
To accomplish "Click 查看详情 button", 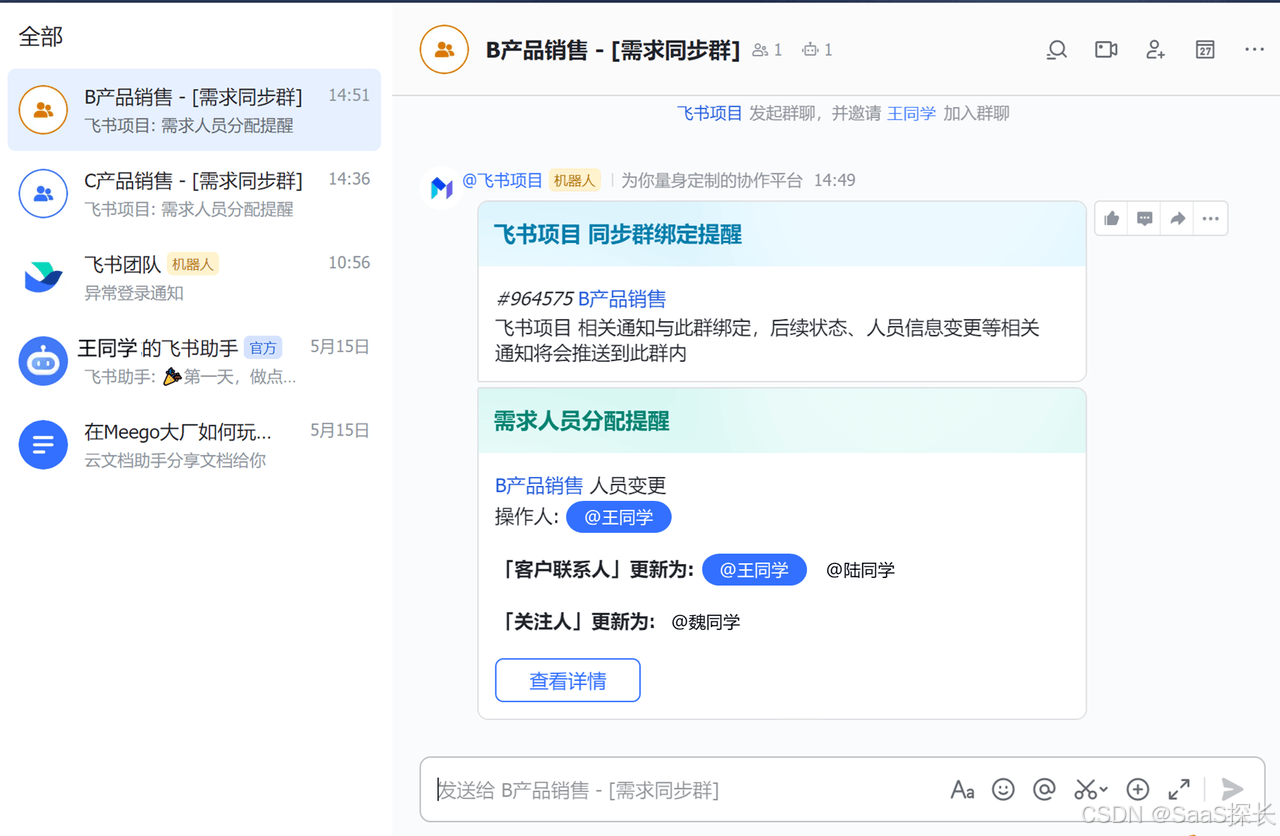I will click(567, 681).
